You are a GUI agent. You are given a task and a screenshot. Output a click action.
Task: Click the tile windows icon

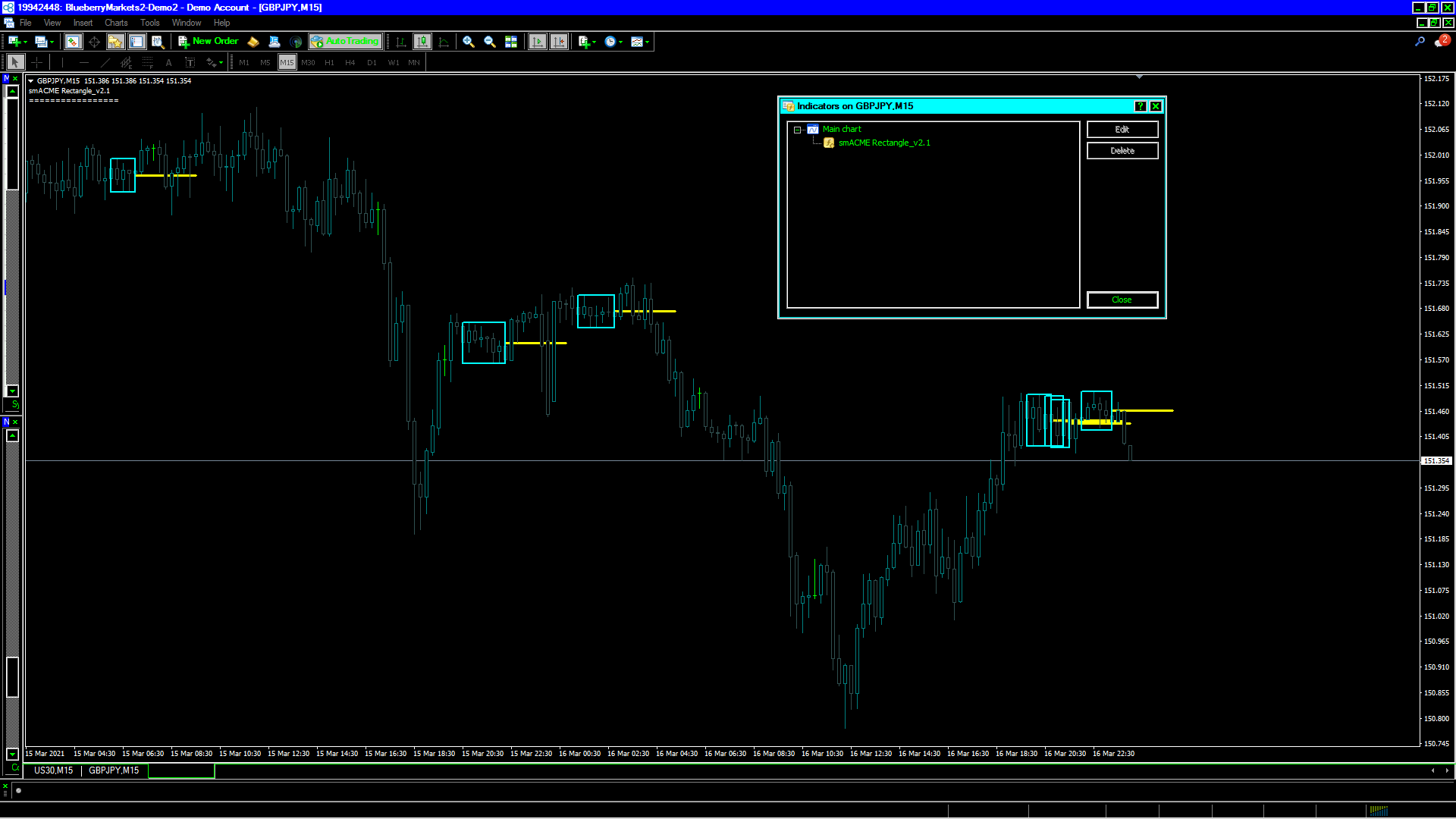[511, 42]
